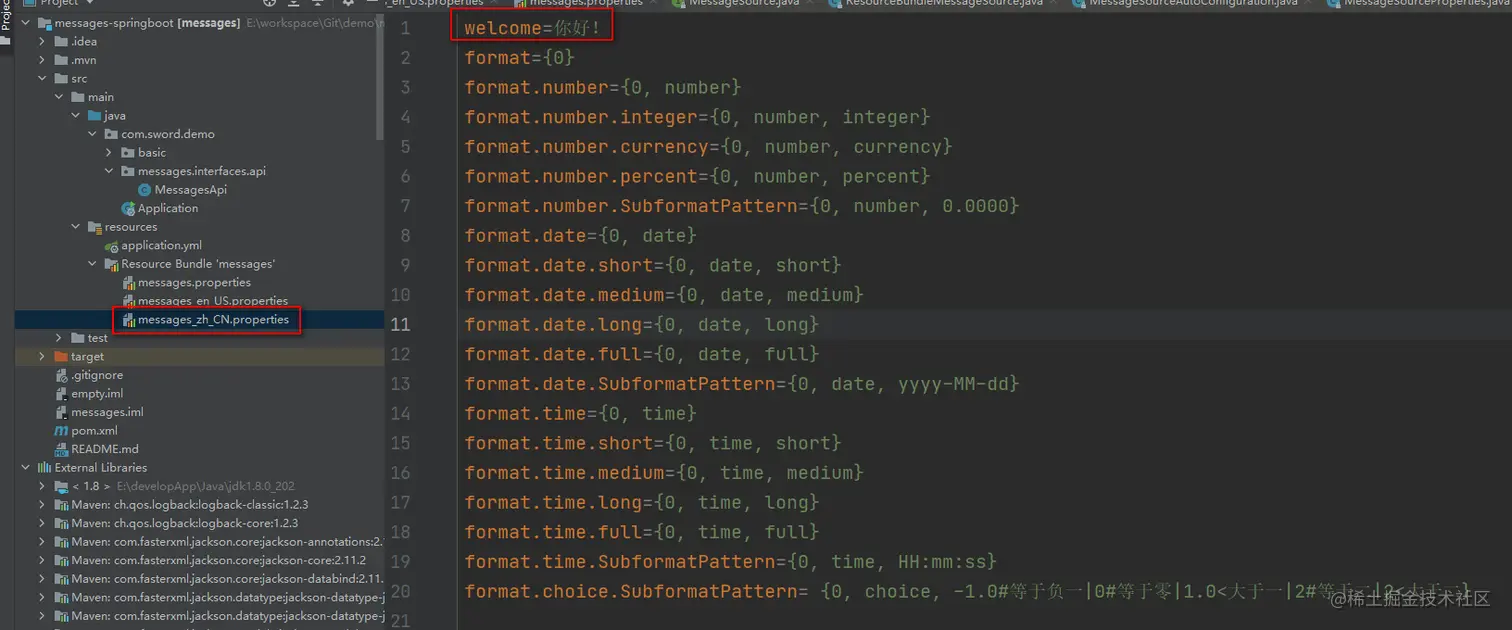Click the messages_zh_CN.properties file icon
Screen dimensions: 1512x630
point(128,320)
